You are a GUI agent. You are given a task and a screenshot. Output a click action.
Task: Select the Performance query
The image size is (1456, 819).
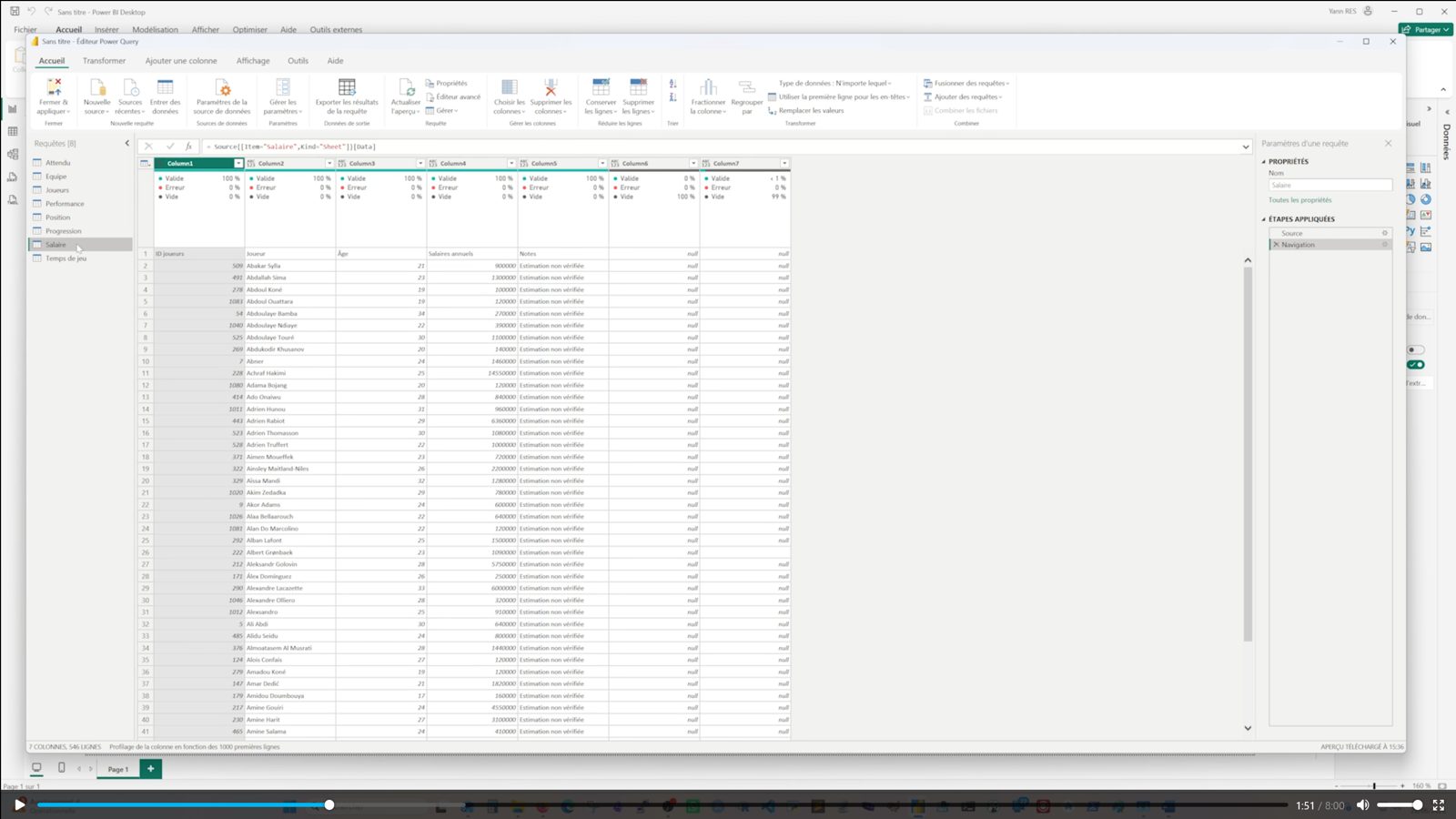[x=65, y=204]
